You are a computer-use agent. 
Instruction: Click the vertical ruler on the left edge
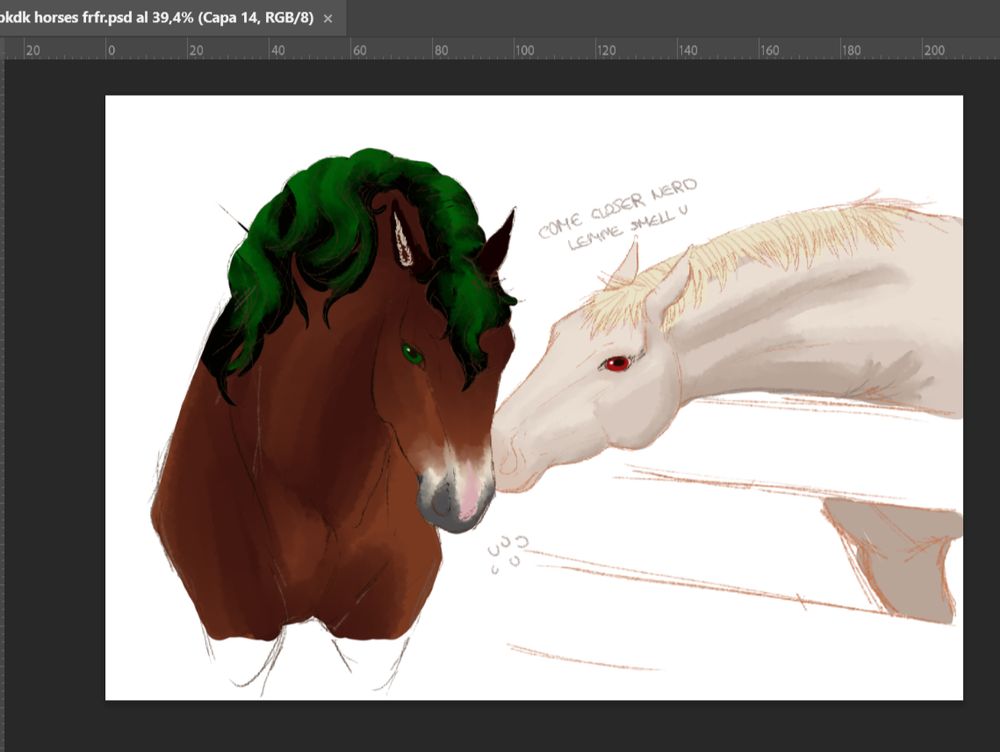(x=3, y=400)
